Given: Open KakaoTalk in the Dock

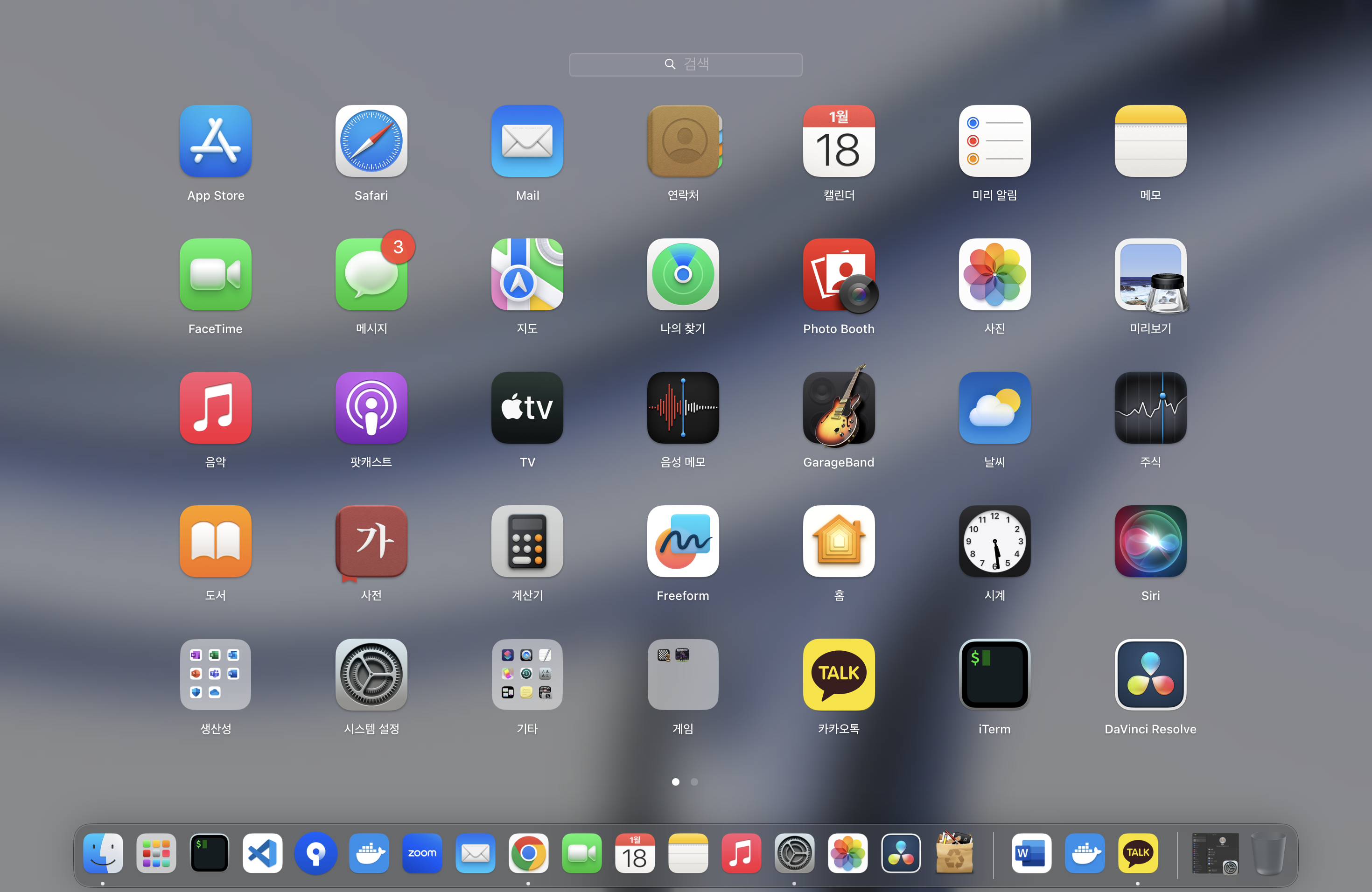Looking at the screenshot, I should click(x=1138, y=853).
